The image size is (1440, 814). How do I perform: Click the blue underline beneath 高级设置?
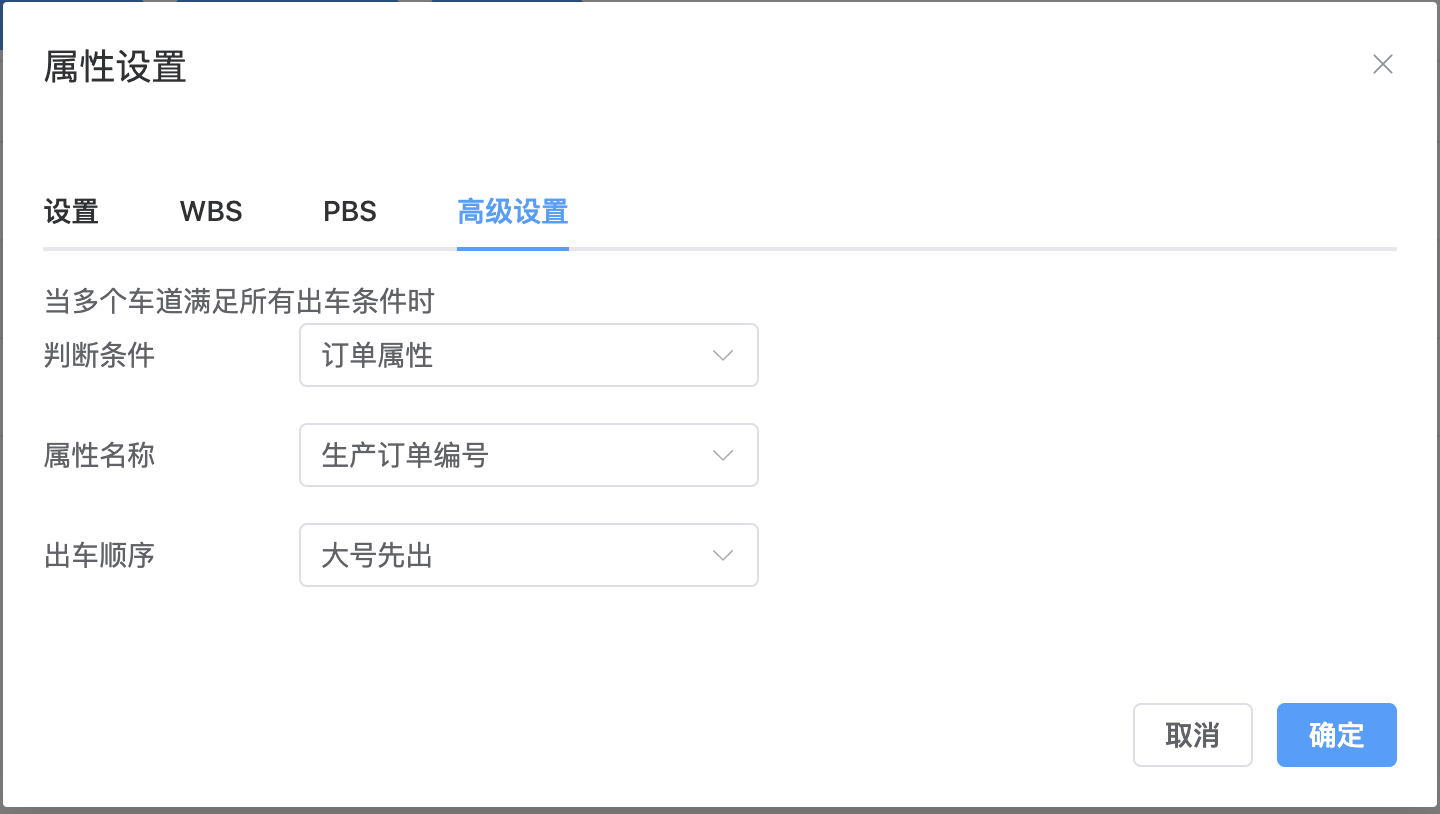click(512, 248)
